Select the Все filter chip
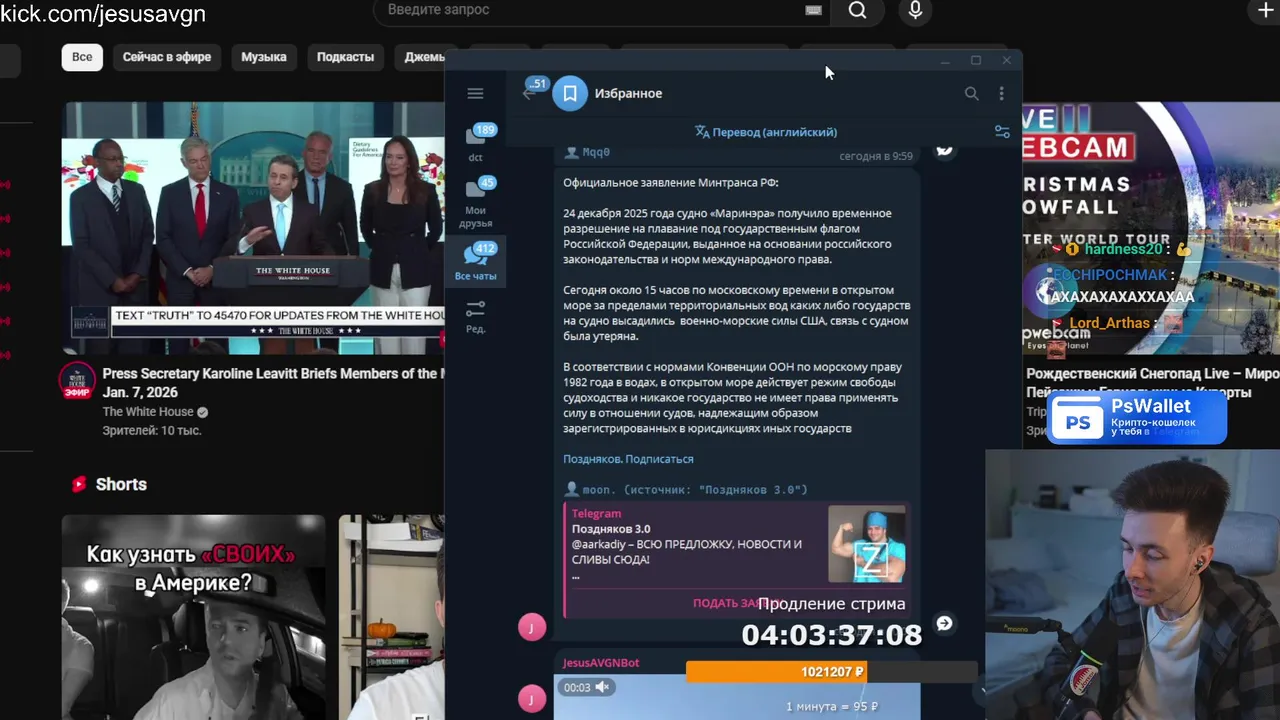 (x=82, y=57)
